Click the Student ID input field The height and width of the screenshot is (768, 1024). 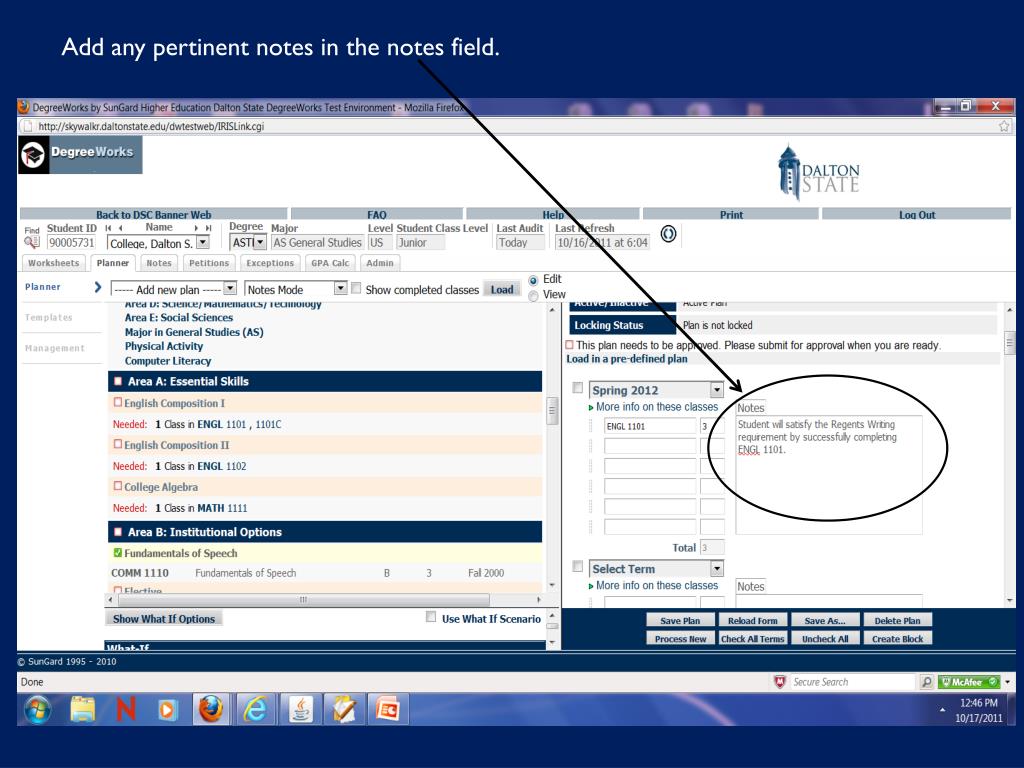pos(72,242)
